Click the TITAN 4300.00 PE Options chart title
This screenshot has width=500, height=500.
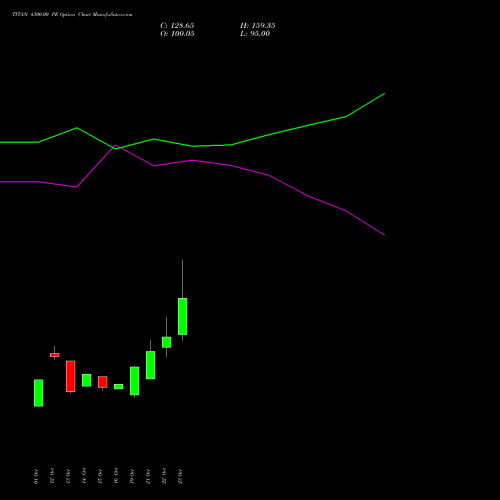[72, 15]
